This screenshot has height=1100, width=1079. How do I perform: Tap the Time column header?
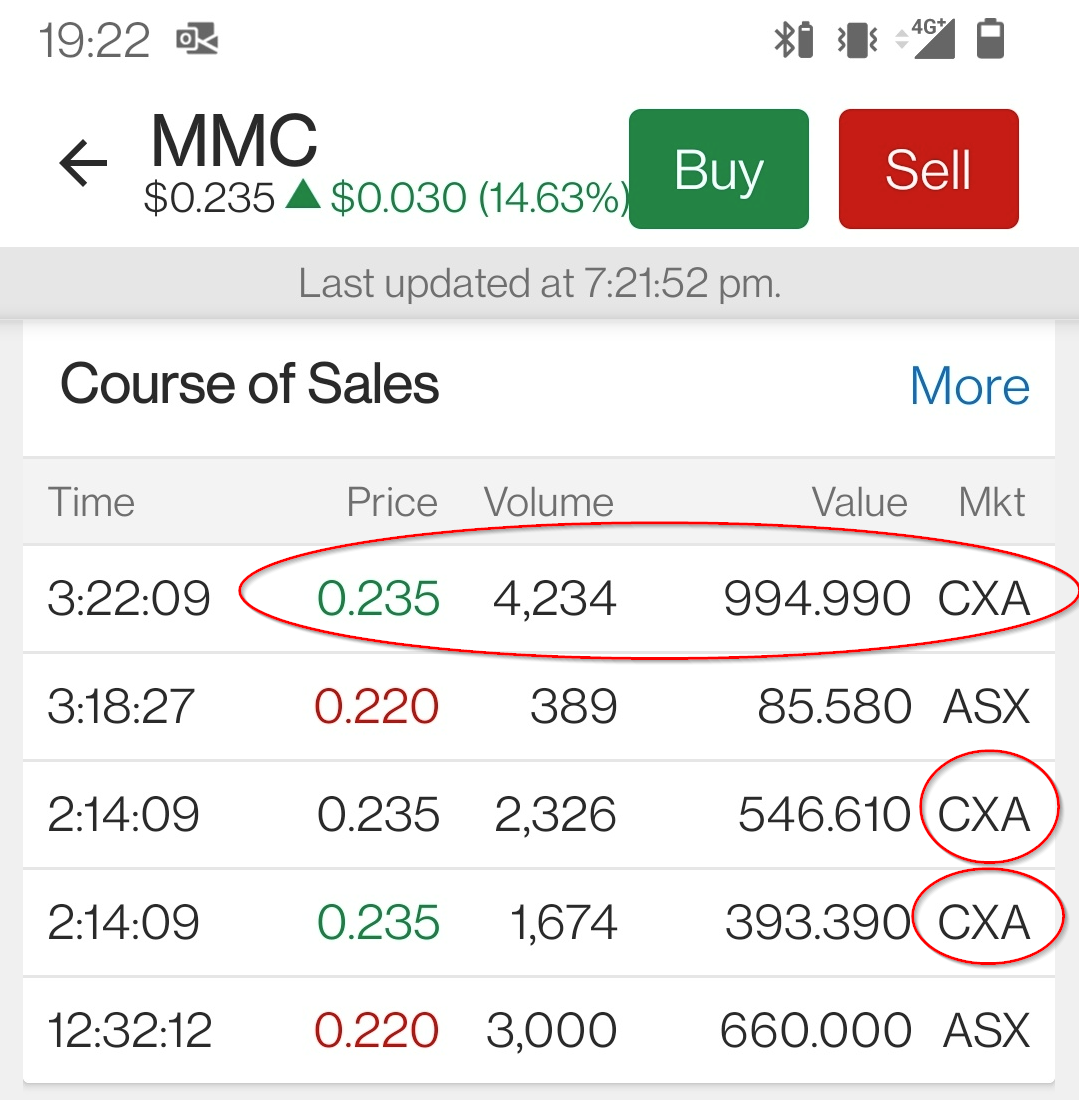click(x=91, y=502)
